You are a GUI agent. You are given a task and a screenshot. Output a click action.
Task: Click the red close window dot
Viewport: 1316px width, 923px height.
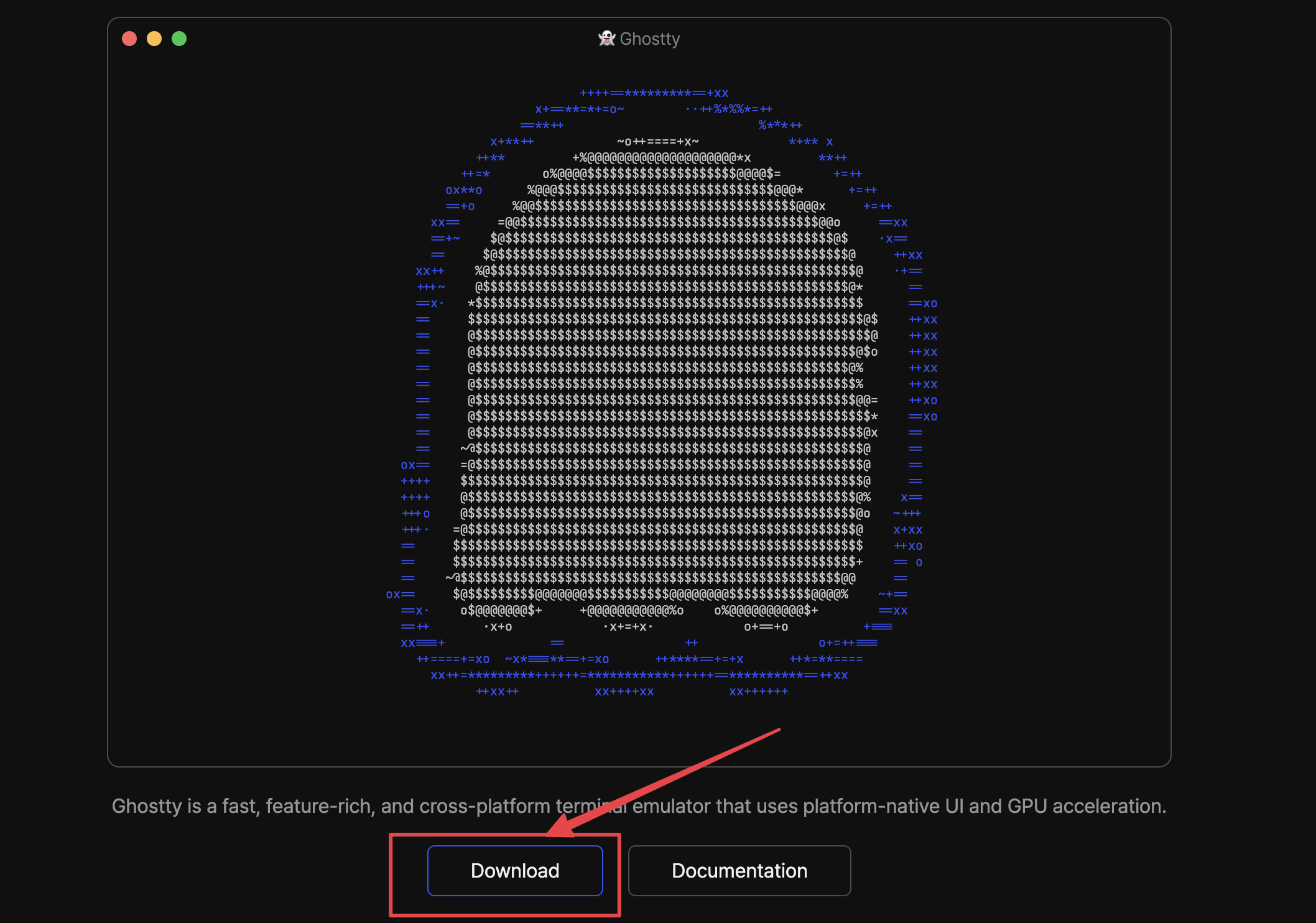(129, 39)
